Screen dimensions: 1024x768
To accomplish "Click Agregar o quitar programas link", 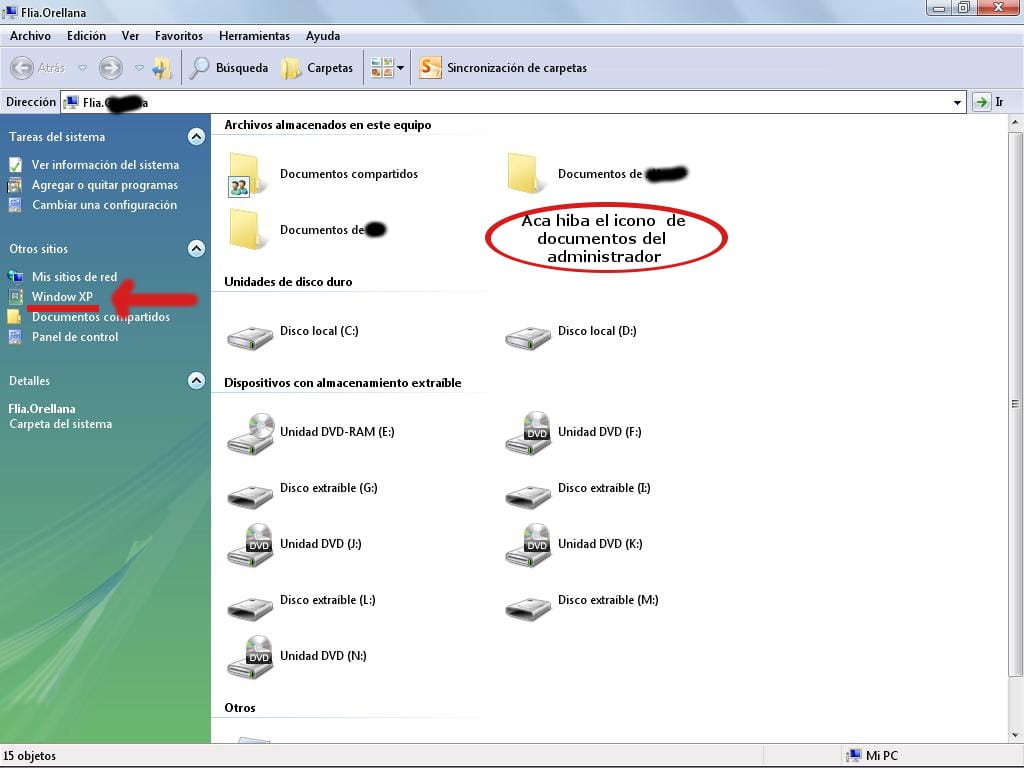I will pyautogui.click(x=104, y=185).
